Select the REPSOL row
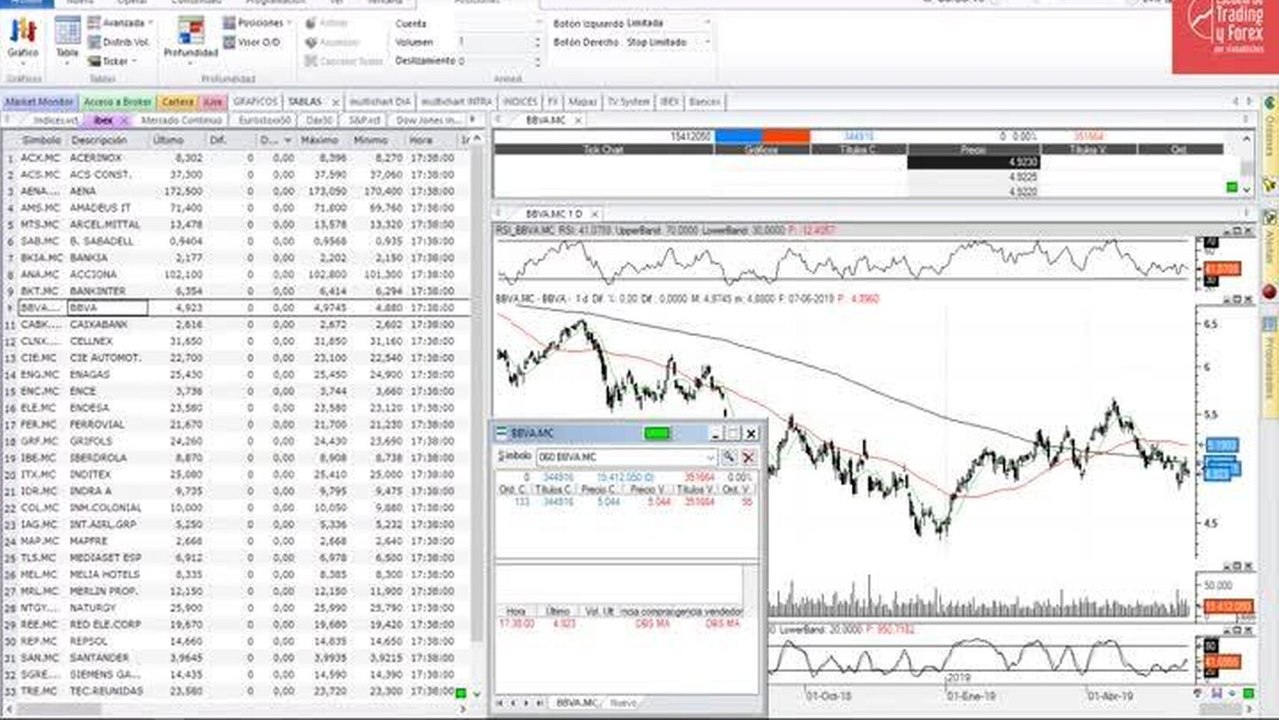This screenshot has width=1279, height=720. (235, 641)
